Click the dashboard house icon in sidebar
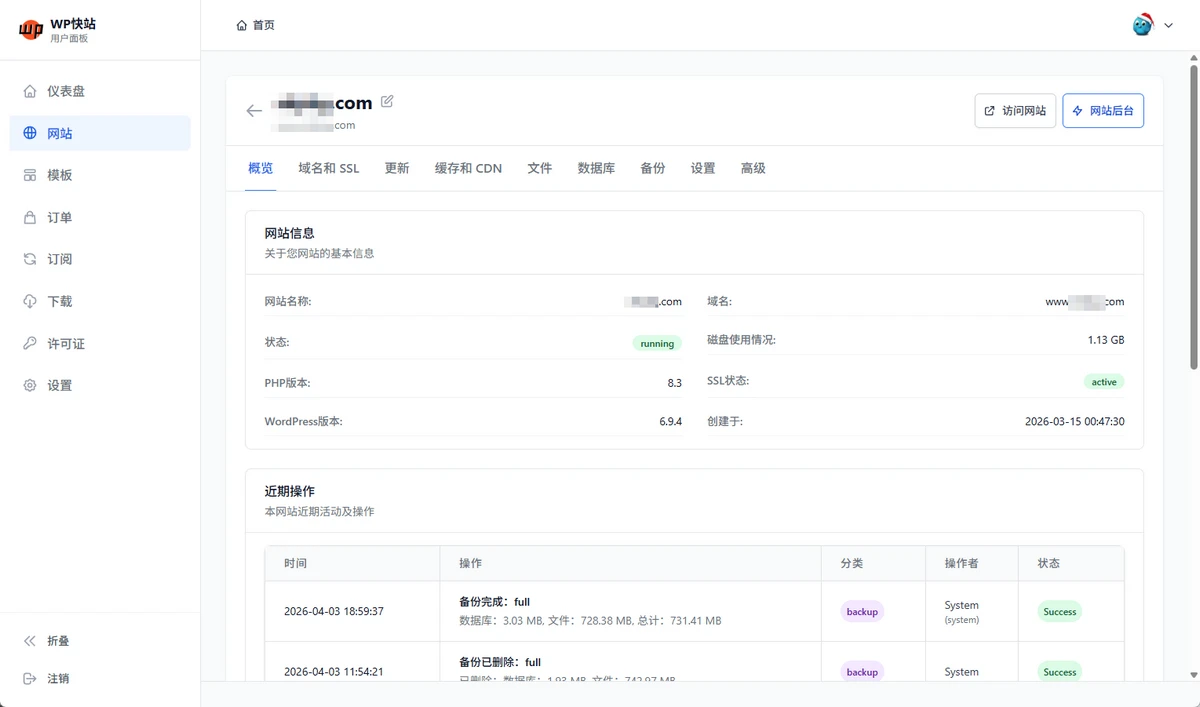This screenshot has width=1200, height=707. pos(30,91)
